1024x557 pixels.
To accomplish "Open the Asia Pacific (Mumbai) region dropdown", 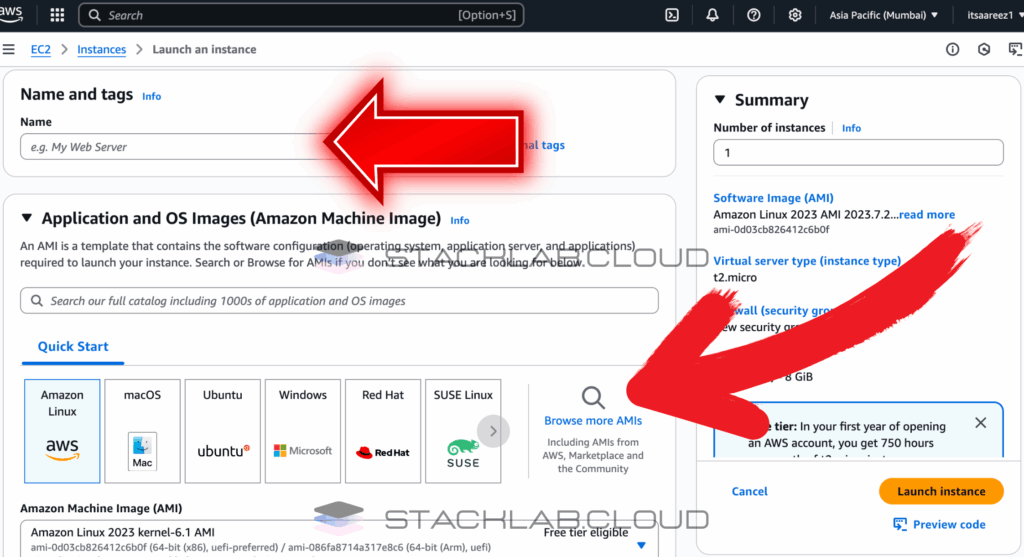I will (884, 15).
